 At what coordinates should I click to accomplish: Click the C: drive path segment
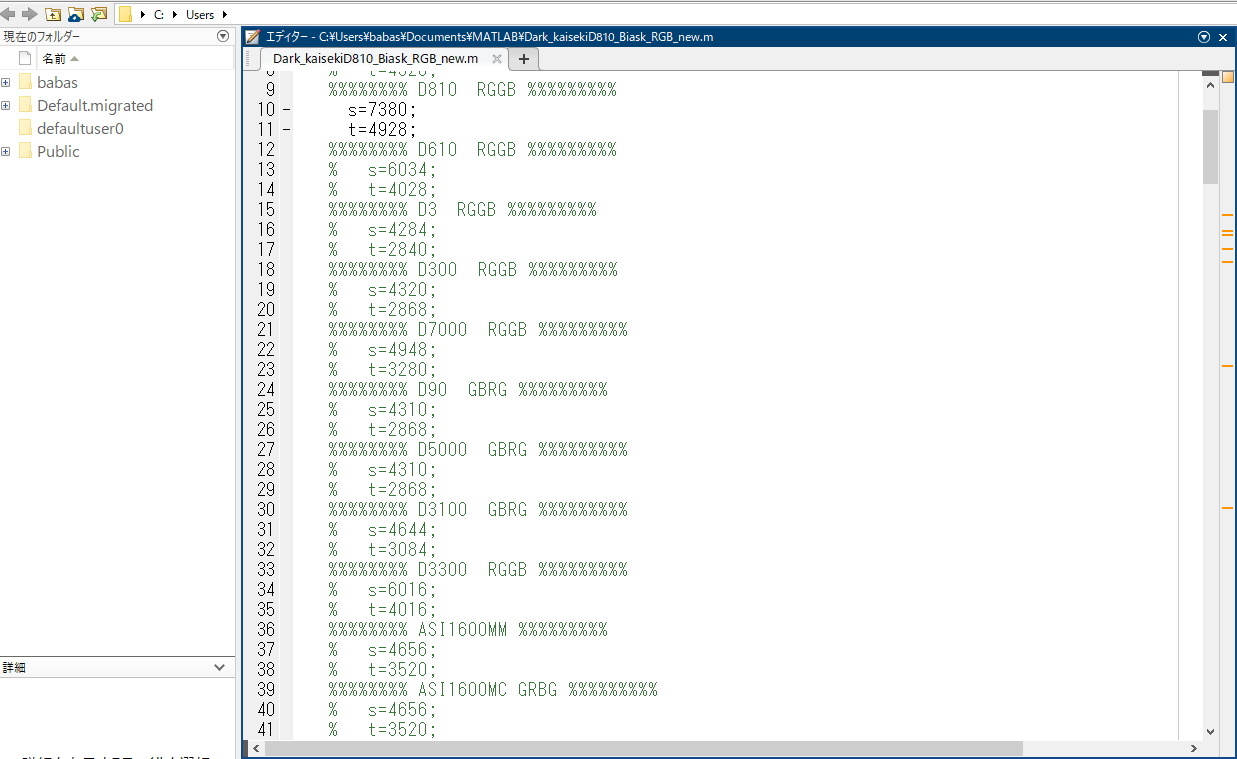tap(158, 15)
